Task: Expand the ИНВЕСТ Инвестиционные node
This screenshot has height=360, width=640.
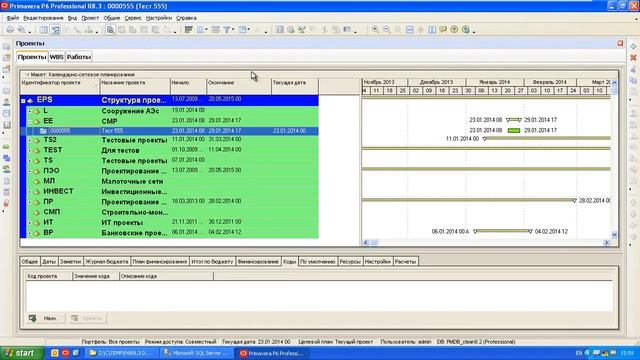Action: (29, 191)
